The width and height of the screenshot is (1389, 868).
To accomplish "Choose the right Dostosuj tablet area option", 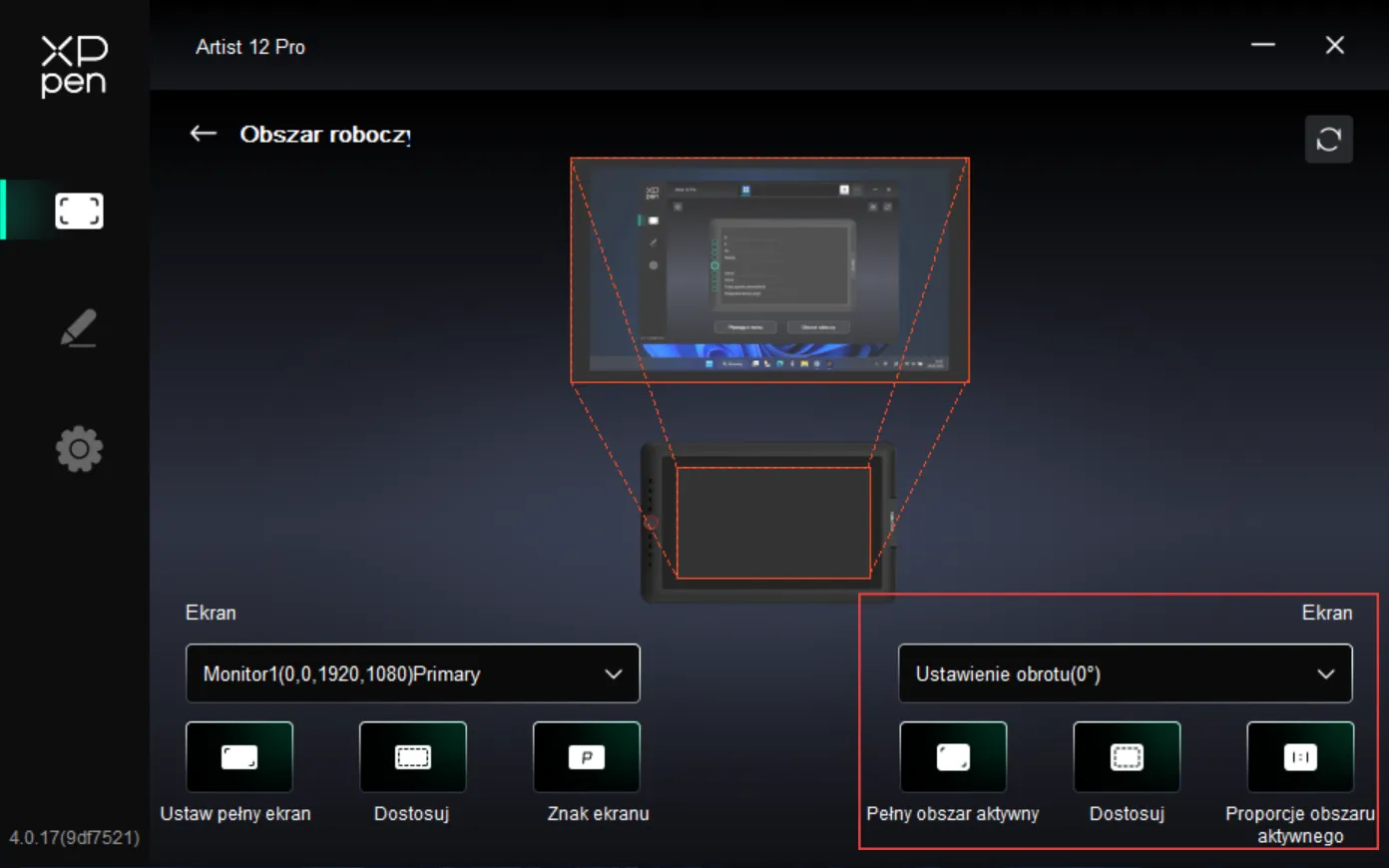I will coord(1127,757).
